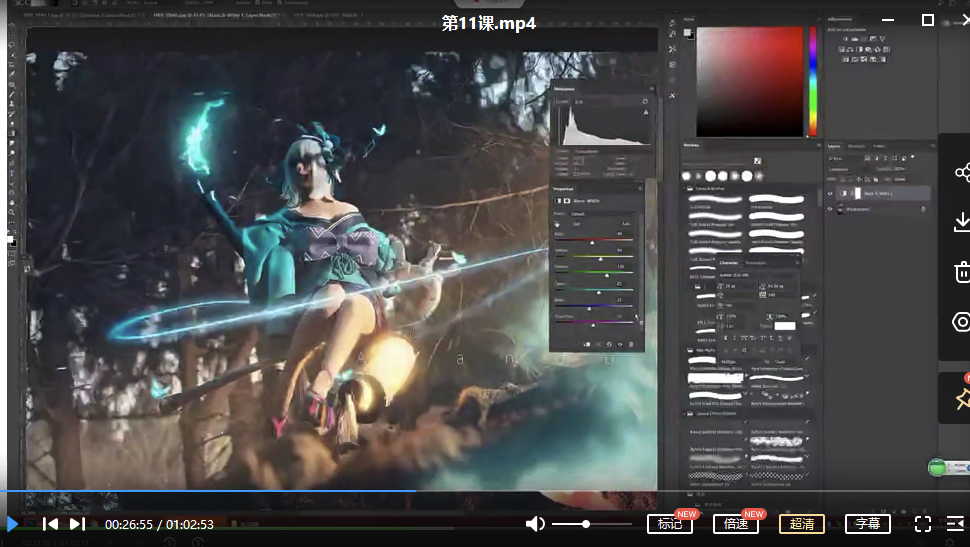Jump to the previous video
The image size is (970, 547).
coord(50,524)
